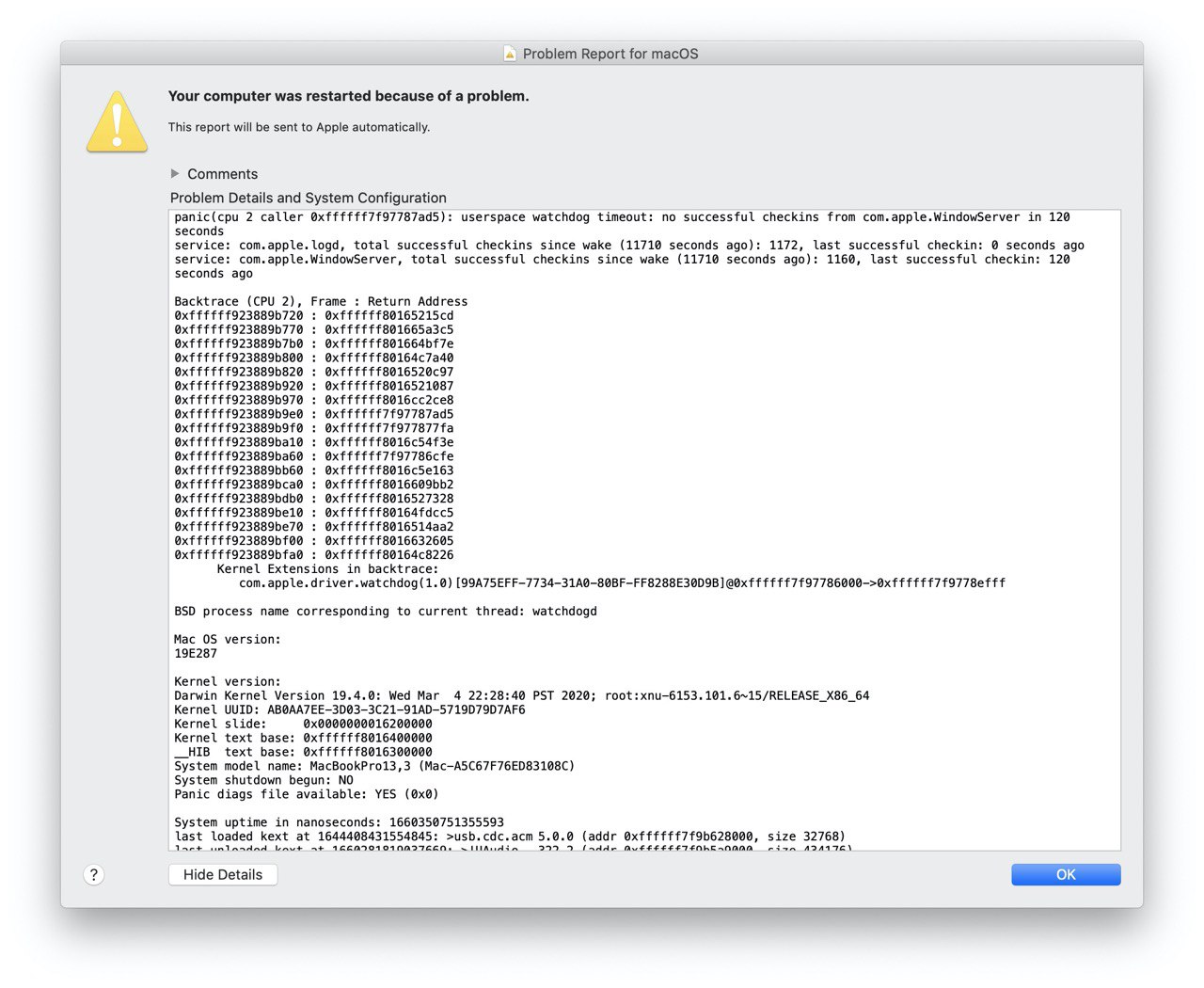The image size is (1204, 988).
Task: Expand the Comments disclosure triangle
Action: pos(175,174)
